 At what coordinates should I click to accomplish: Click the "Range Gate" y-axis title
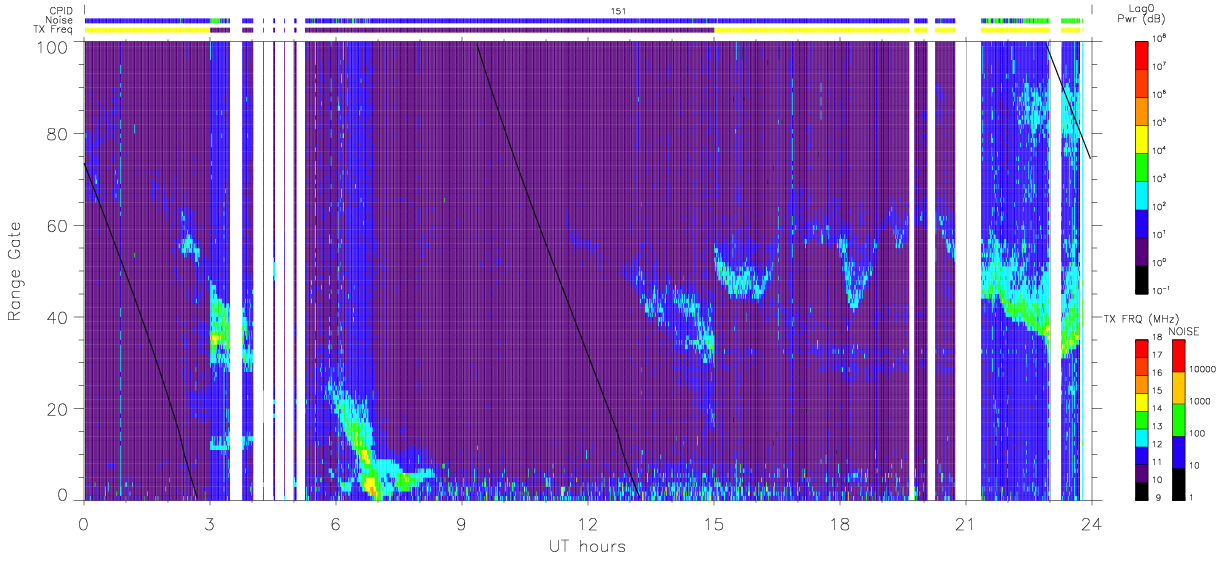17,270
